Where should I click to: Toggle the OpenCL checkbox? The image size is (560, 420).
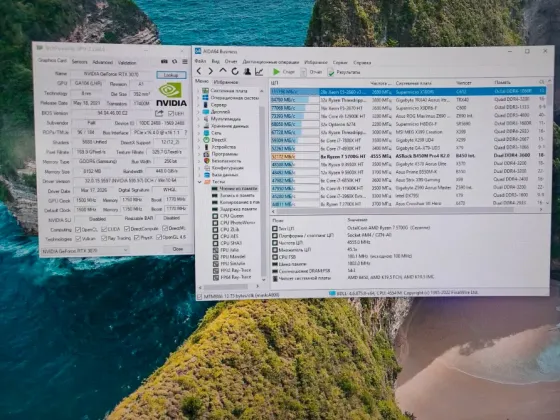coord(78,229)
